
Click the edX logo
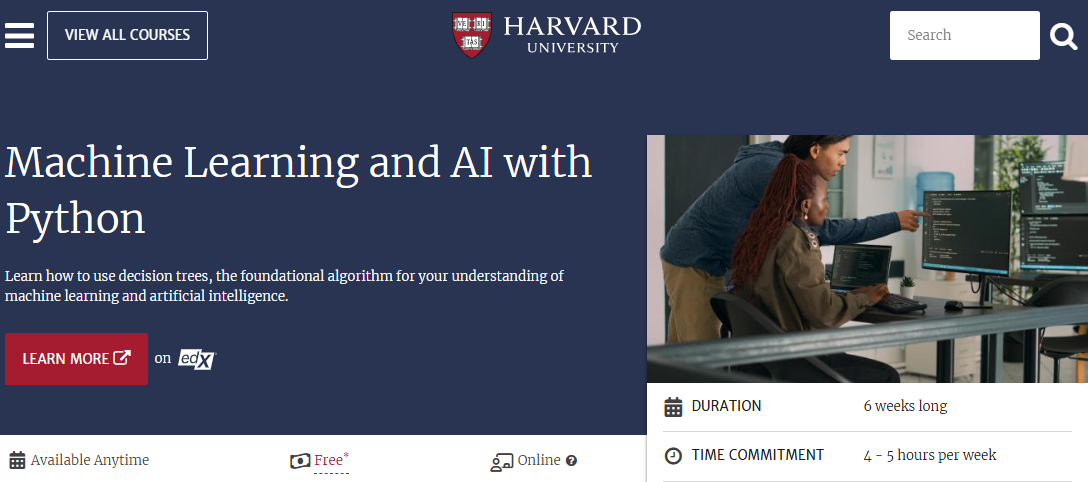pos(196,358)
